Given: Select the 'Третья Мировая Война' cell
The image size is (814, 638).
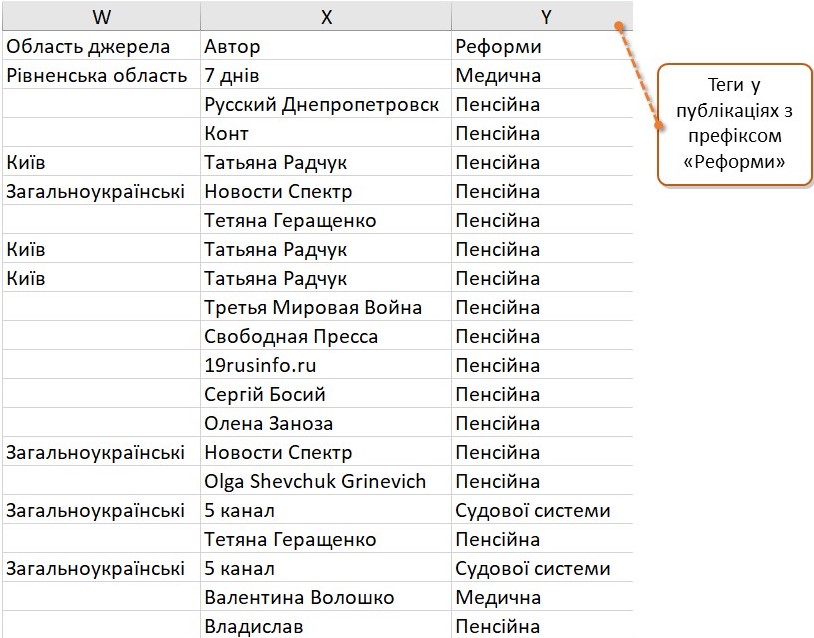Looking at the screenshot, I should click(326, 307).
